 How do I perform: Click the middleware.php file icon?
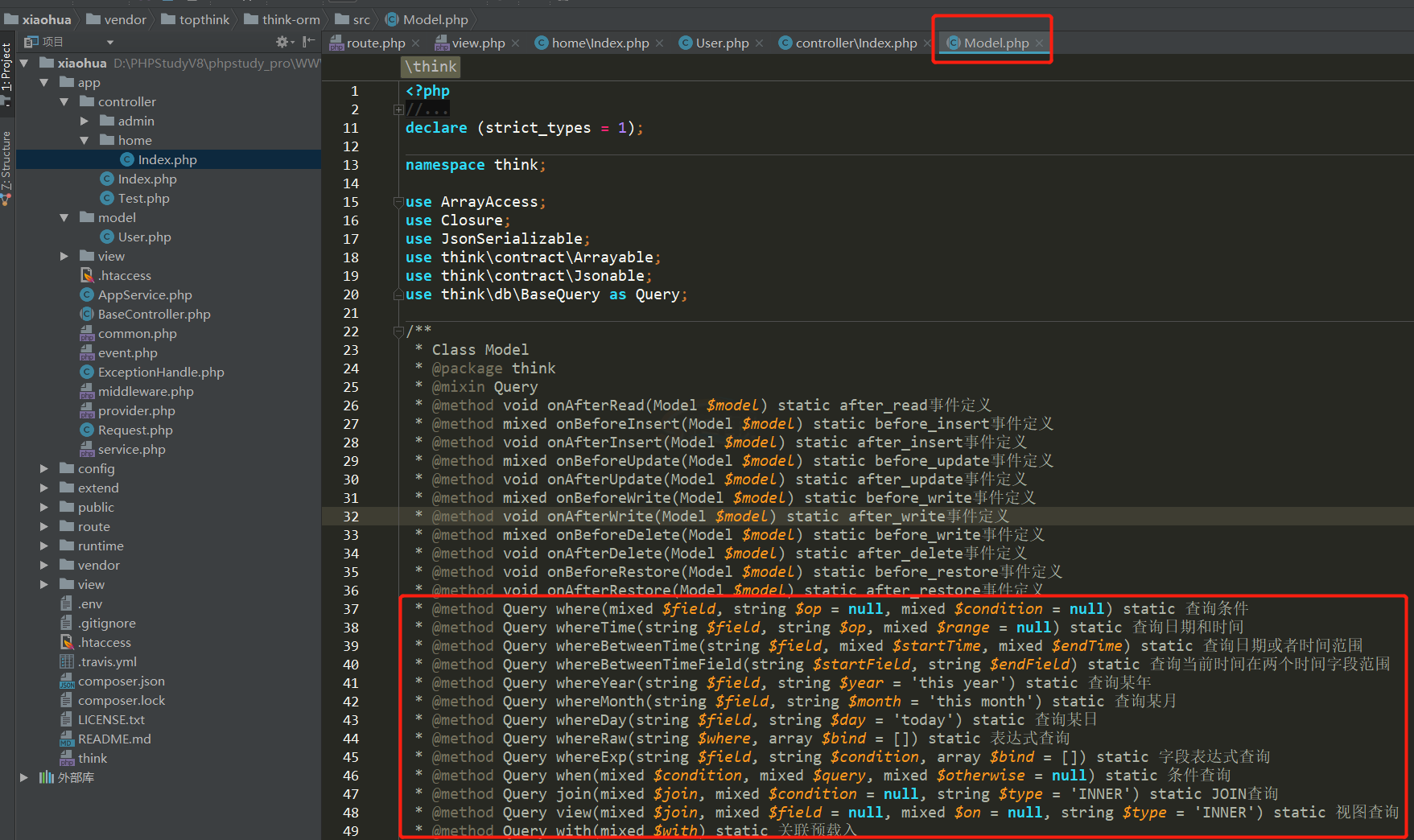(x=87, y=391)
